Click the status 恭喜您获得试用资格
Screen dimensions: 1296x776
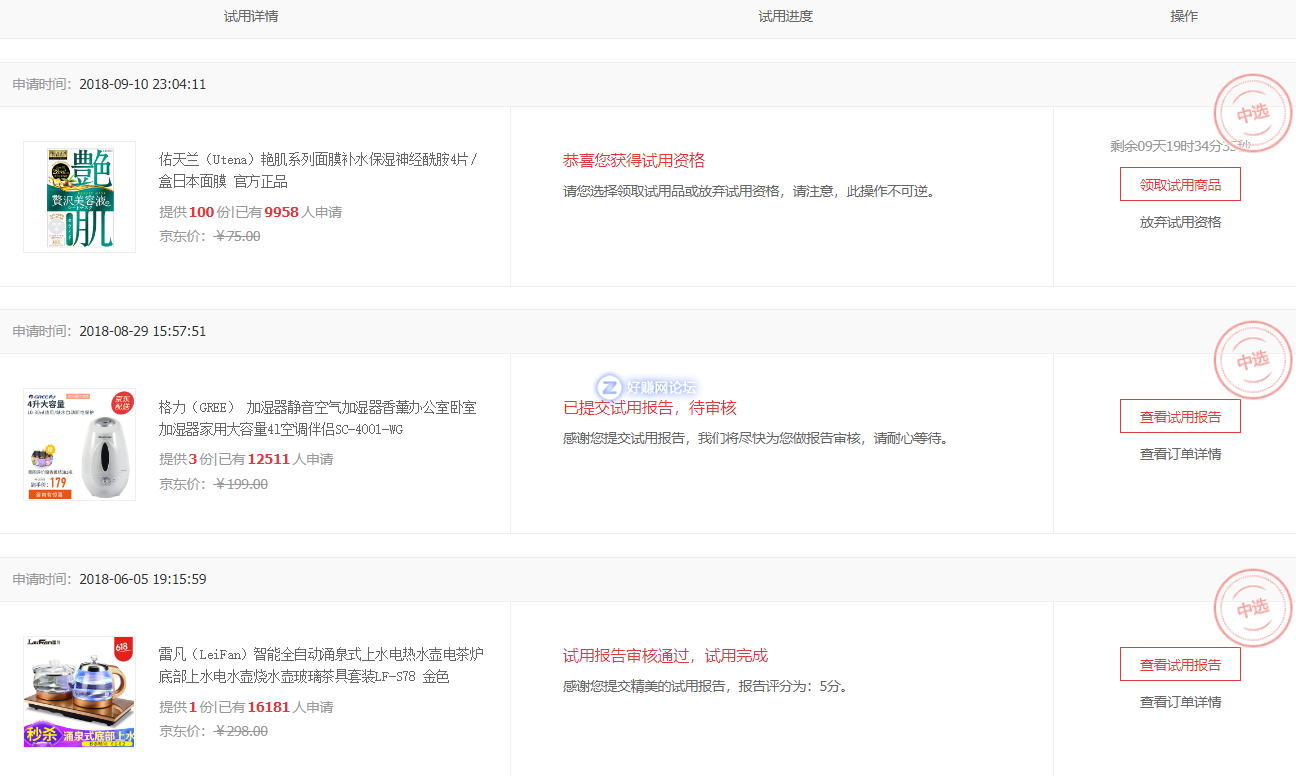click(634, 160)
